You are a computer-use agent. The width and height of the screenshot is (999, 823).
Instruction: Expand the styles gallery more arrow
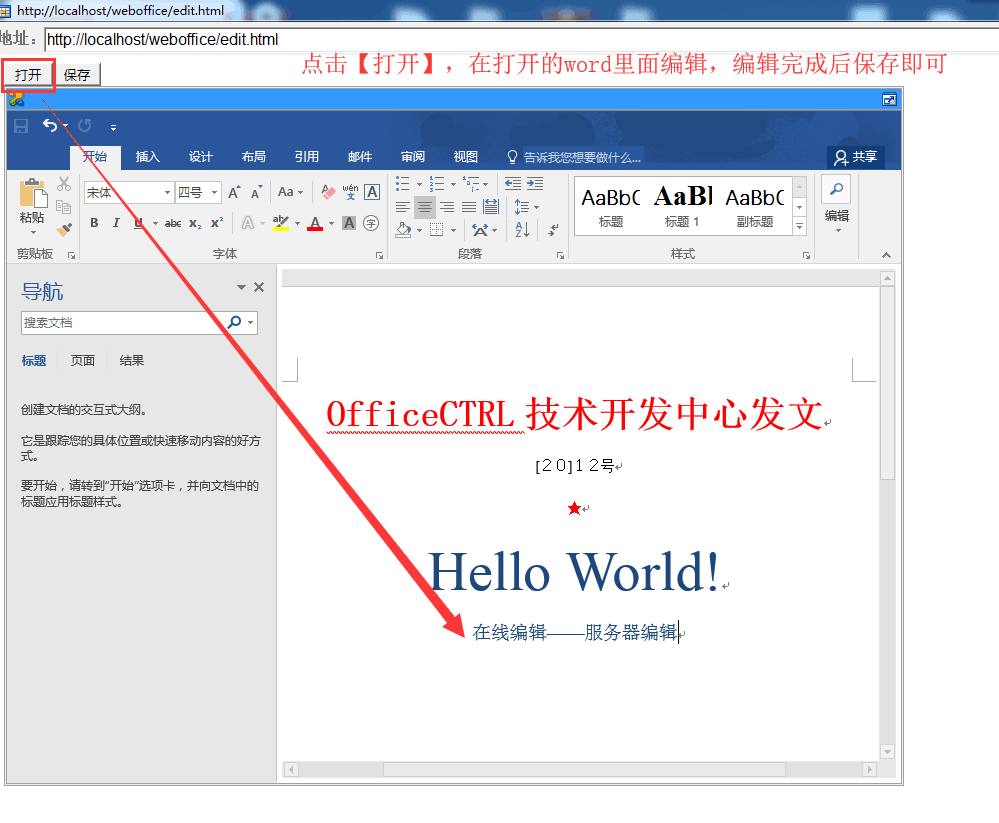pos(799,227)
